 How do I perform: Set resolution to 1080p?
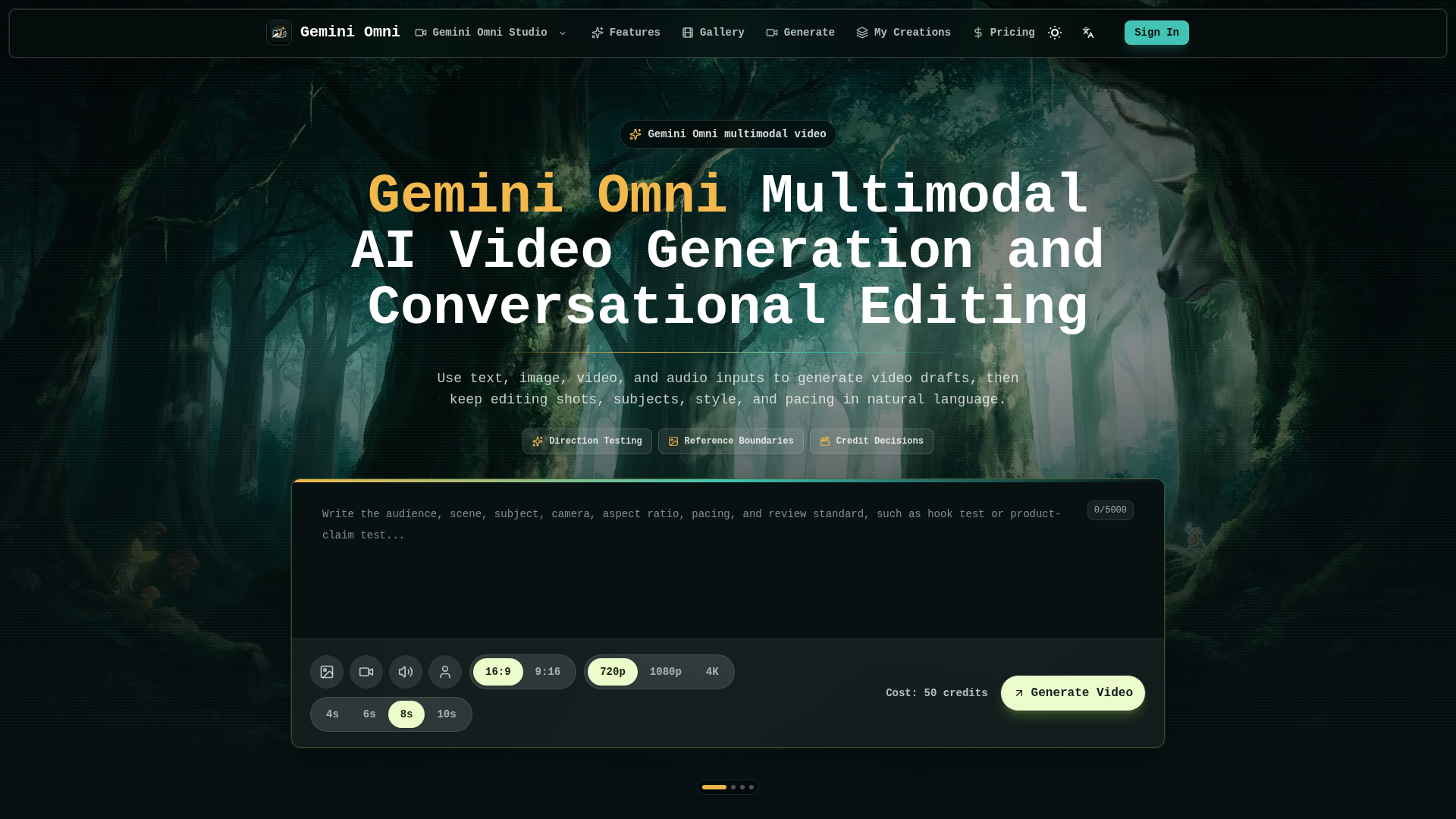click(666, 672)
